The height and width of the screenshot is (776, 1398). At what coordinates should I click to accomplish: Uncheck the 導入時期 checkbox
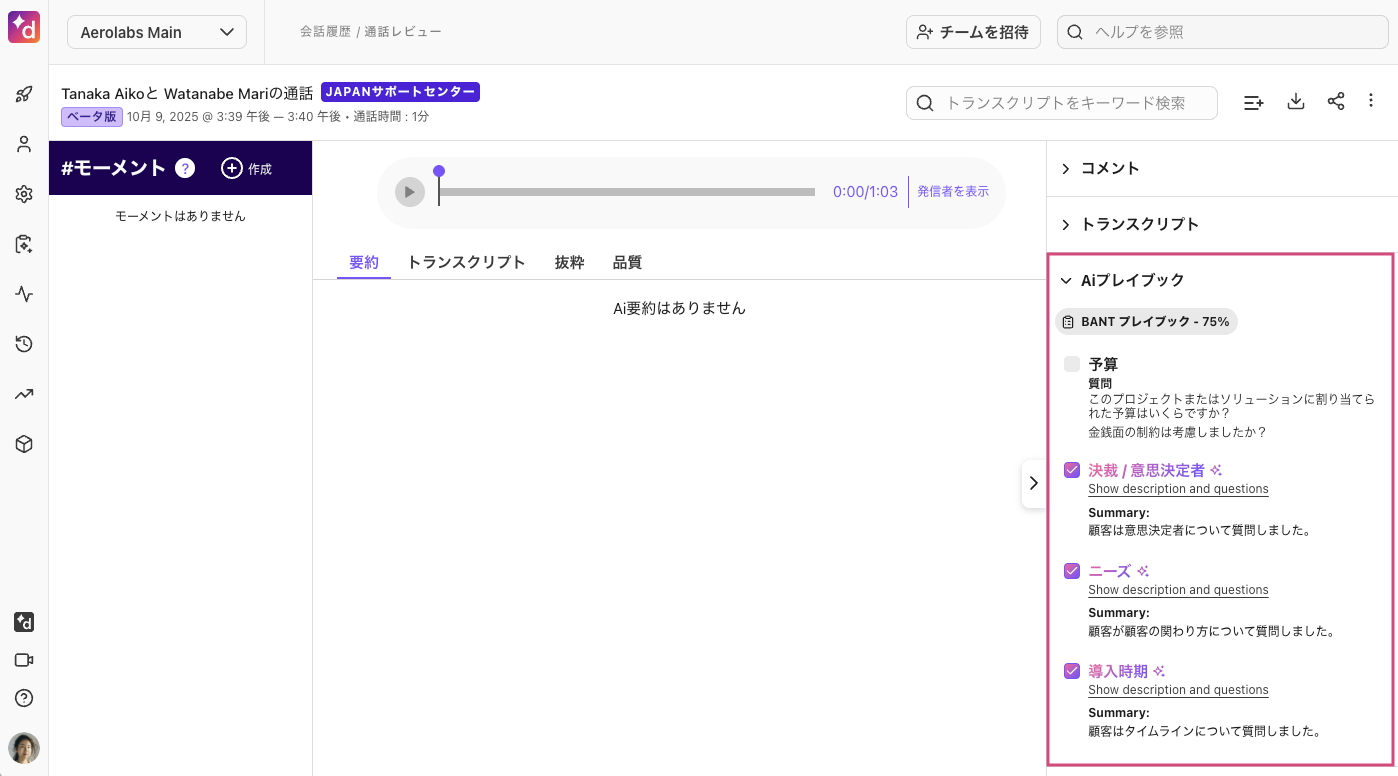(x=1072, y=671)
